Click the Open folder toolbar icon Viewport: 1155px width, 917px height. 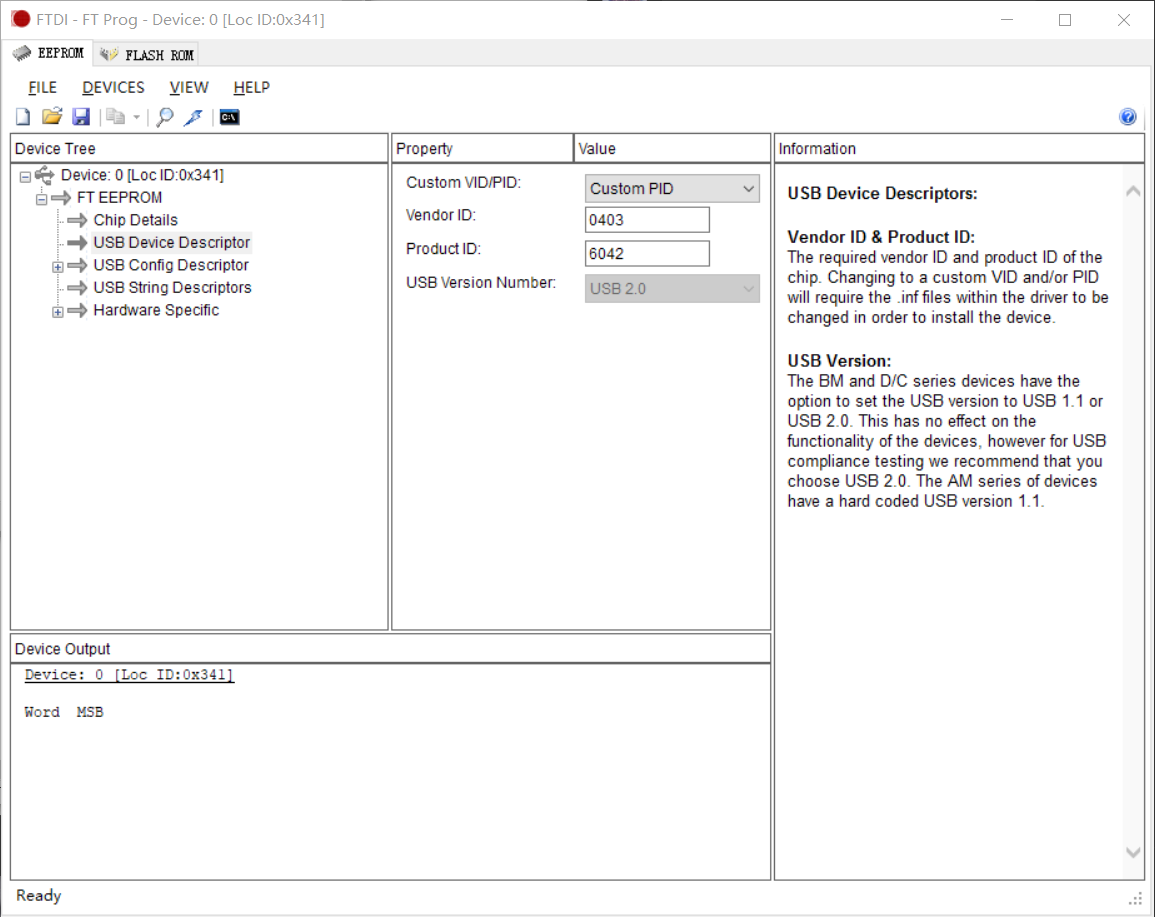click(x=52, y=117)
